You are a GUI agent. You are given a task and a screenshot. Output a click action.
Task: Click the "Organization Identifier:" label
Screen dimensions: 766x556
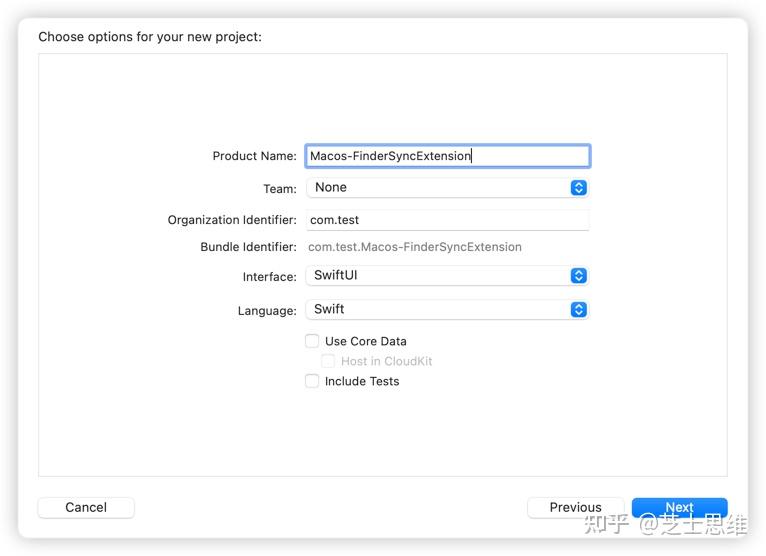pyautogui.click(x=232, y=220)
